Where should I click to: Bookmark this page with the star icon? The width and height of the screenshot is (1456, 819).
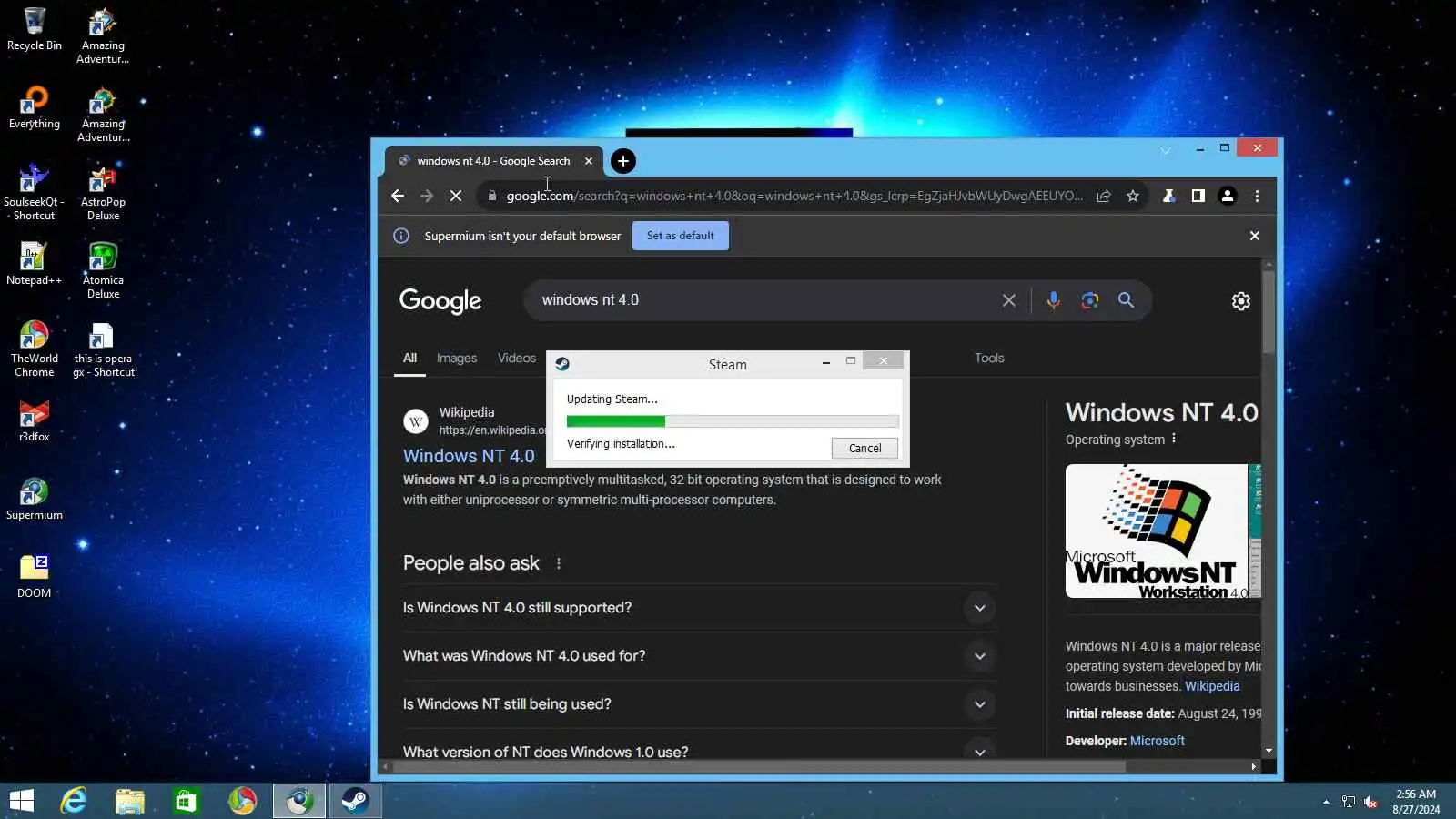click(x=1133, y=196)
